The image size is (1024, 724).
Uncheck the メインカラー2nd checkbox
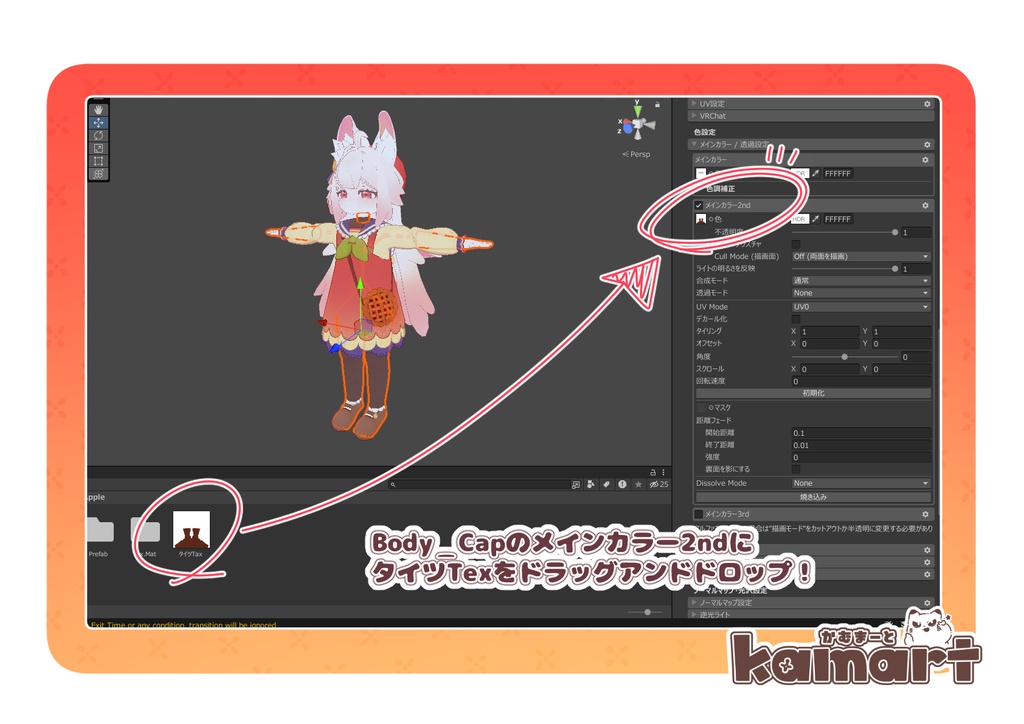[x=698, y=205]
